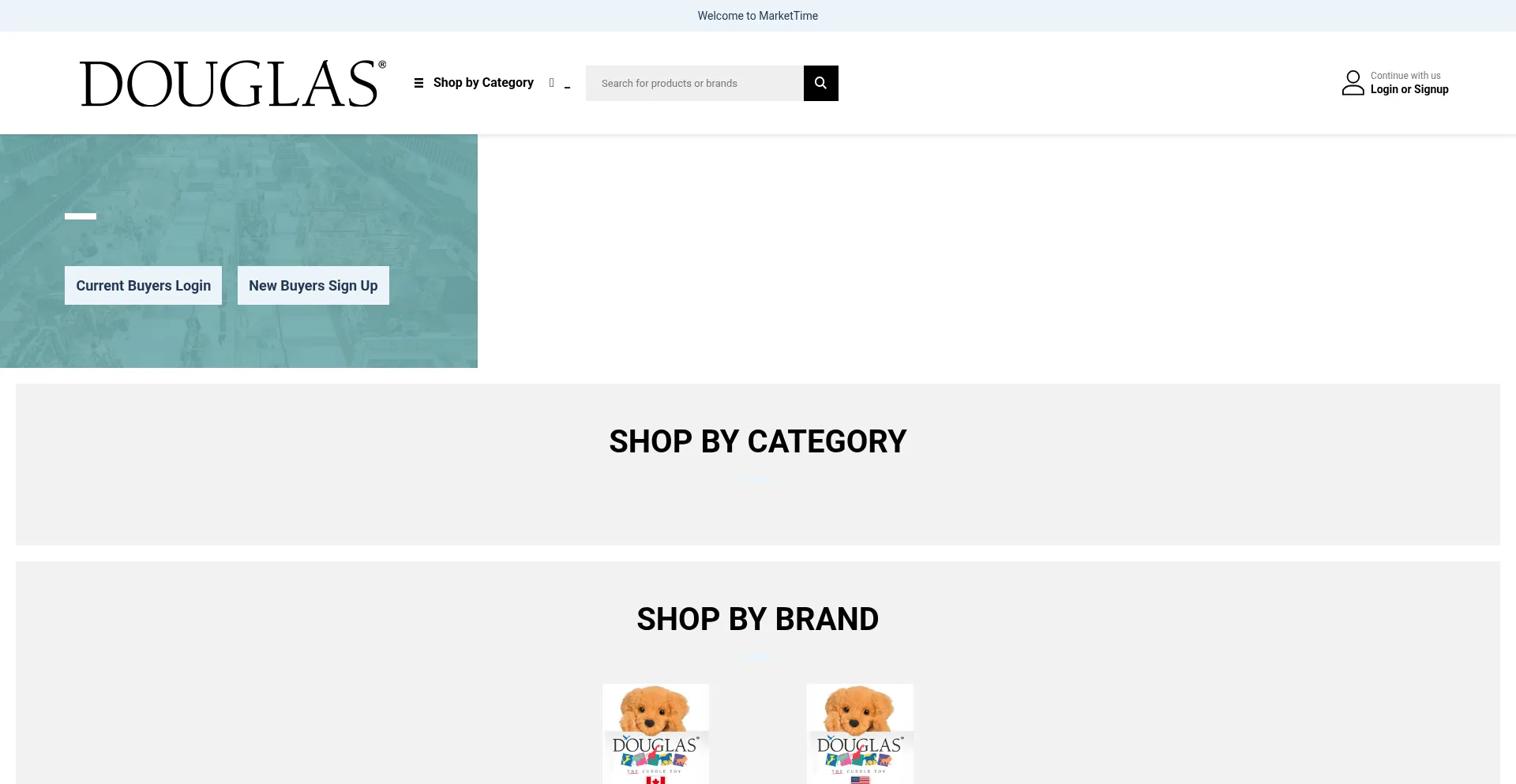Open the Login or Signup link
1516x784 pixels.
(x=1409, y=90)
